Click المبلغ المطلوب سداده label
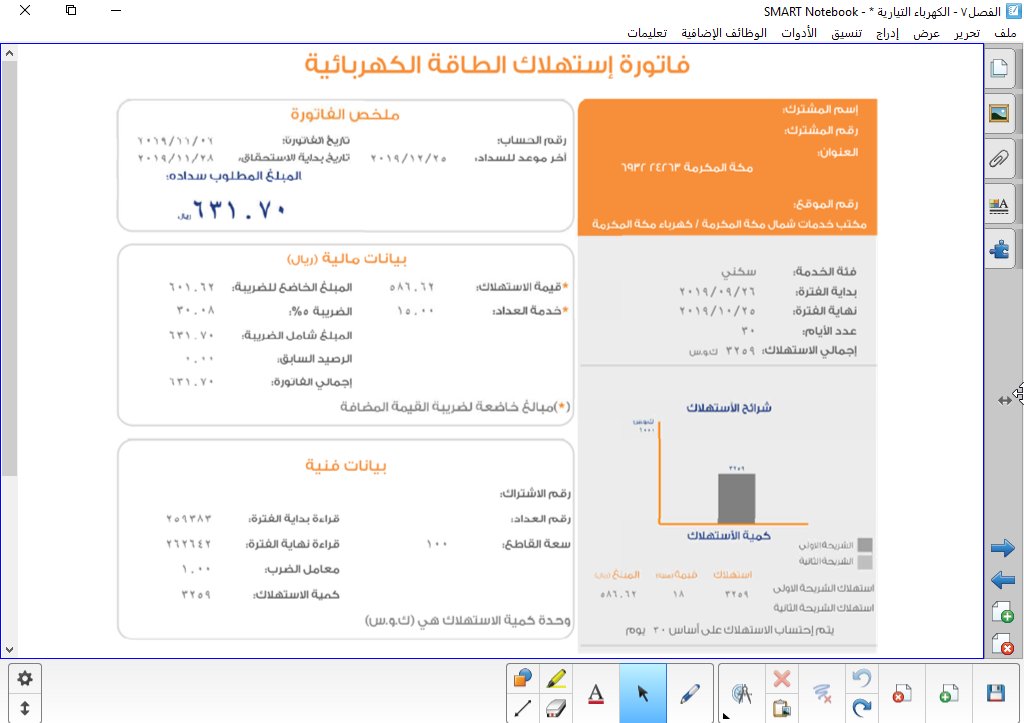The width and height of the screenshot is (1024, 723). click(x=234, y=176)
